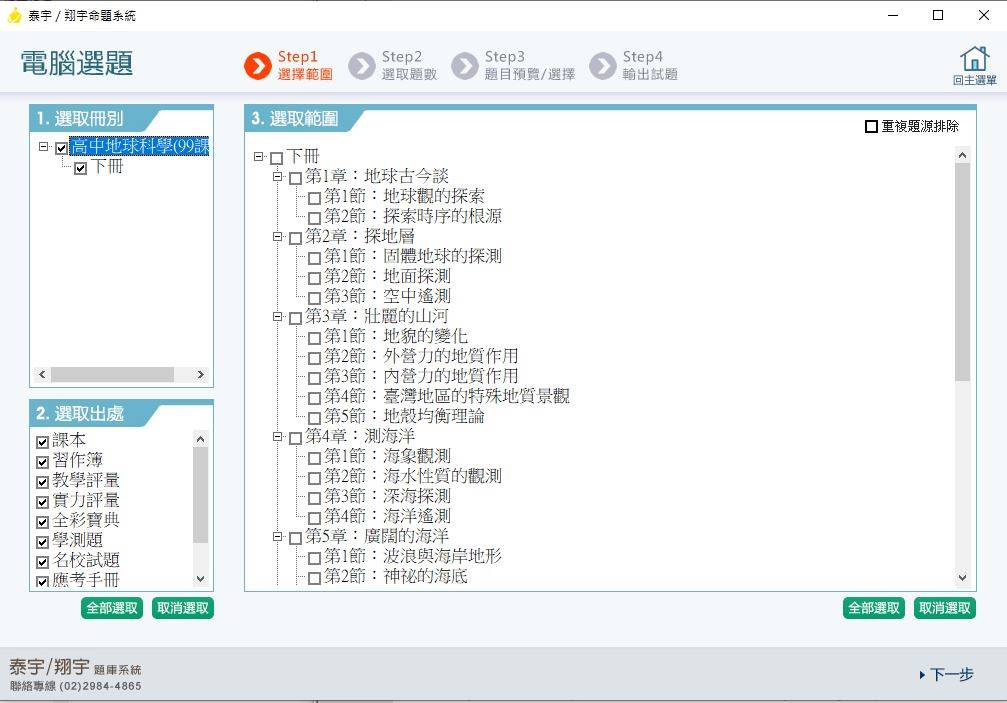1007x703 pixels.
Task: Click 選取冊別 horizontal scrollbar left arrow
Action: [x=42, y=374]
